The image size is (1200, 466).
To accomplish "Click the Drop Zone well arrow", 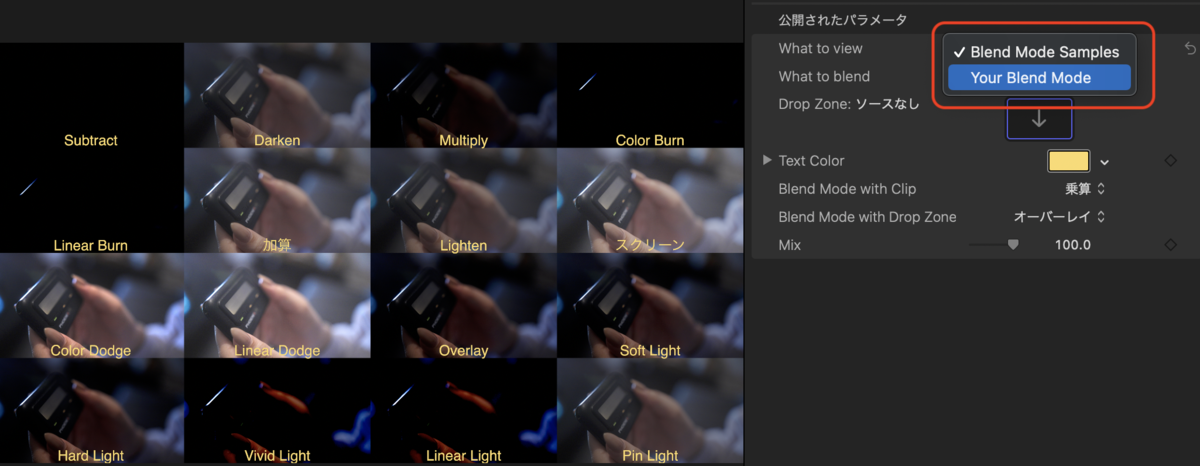I will pyautogui.click(x=1039, y=118).
